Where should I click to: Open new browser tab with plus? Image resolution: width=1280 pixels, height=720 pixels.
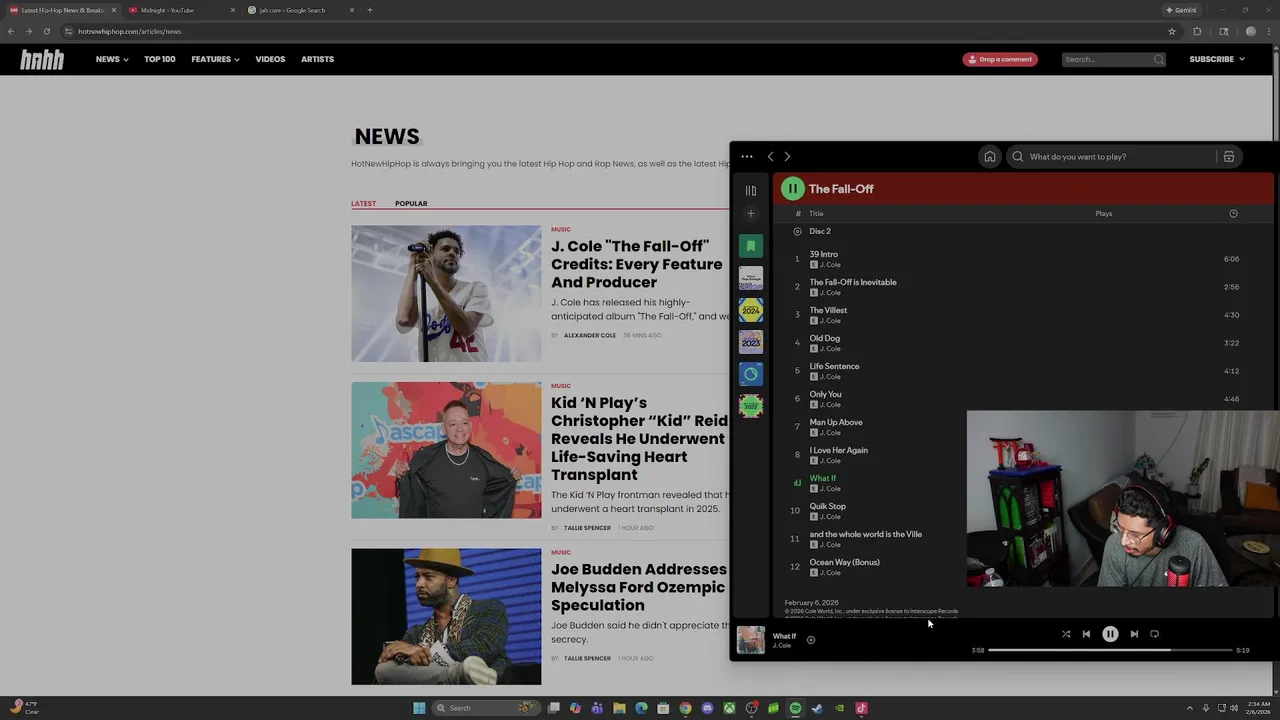370,10
